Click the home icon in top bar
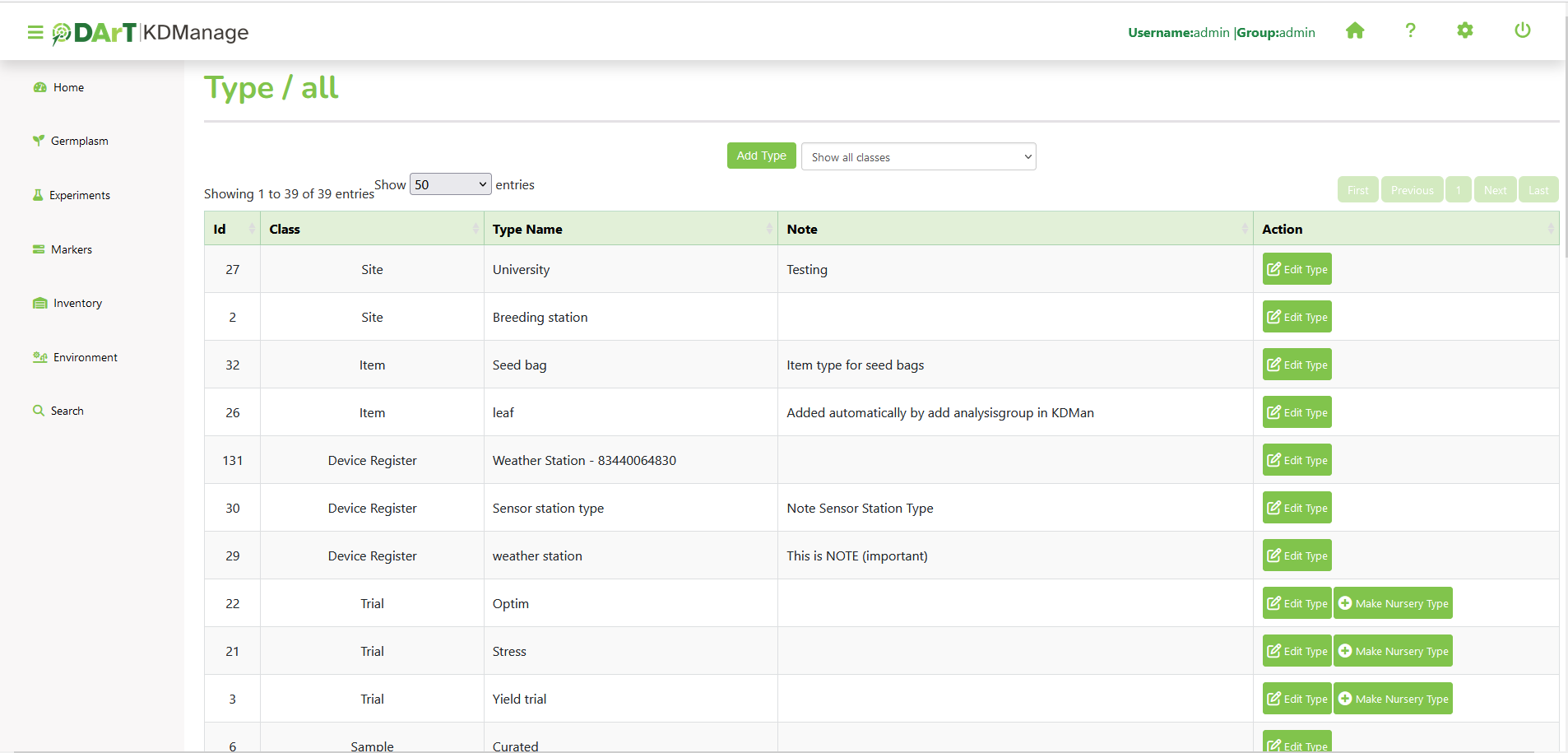Image resolution: width=1568 pixels, height=753 pixels. [x=1355, y=31]
